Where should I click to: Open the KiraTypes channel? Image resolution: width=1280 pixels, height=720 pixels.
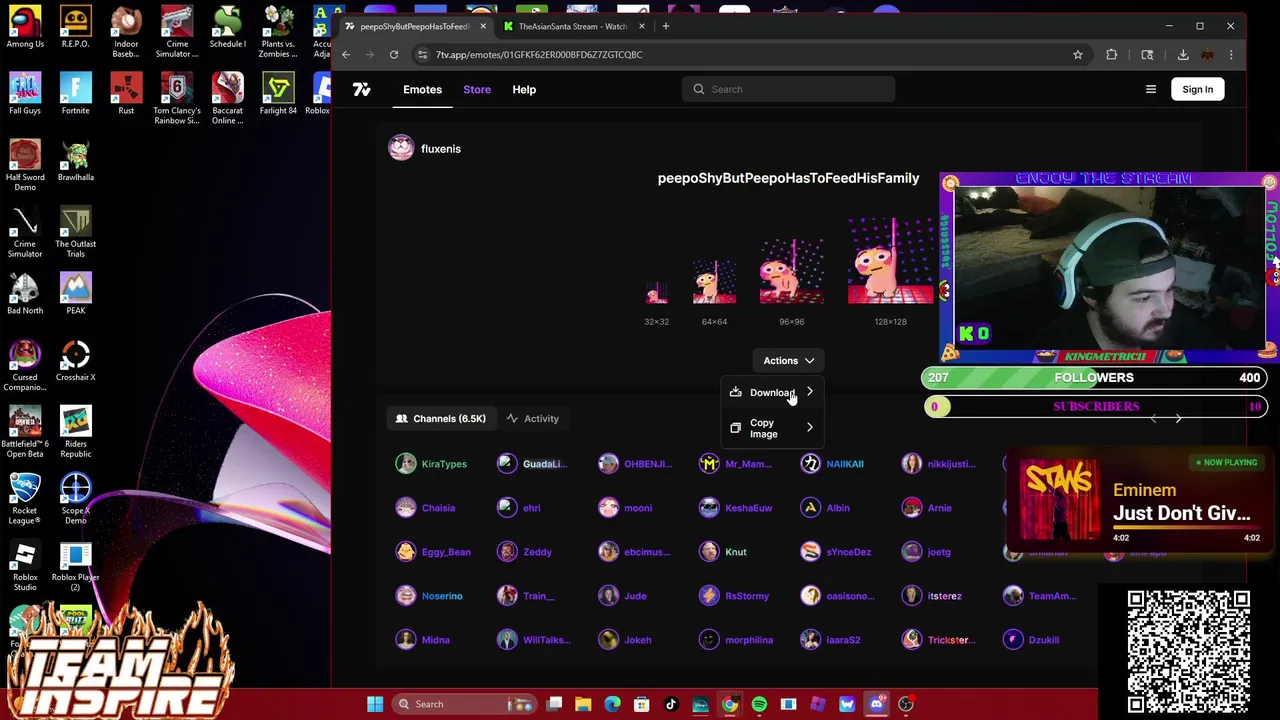432,464
